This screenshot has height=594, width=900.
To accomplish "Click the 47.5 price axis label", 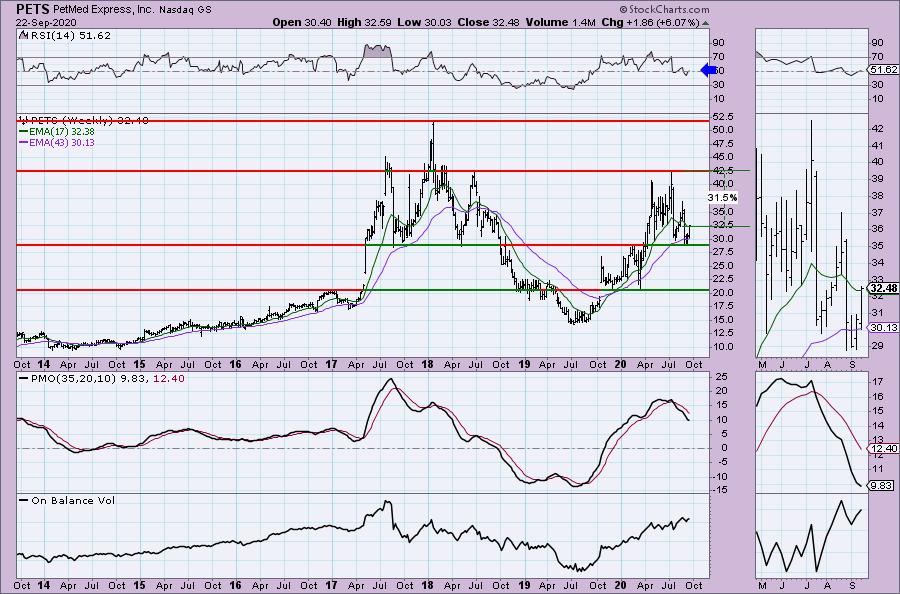I will pos(723,143).
